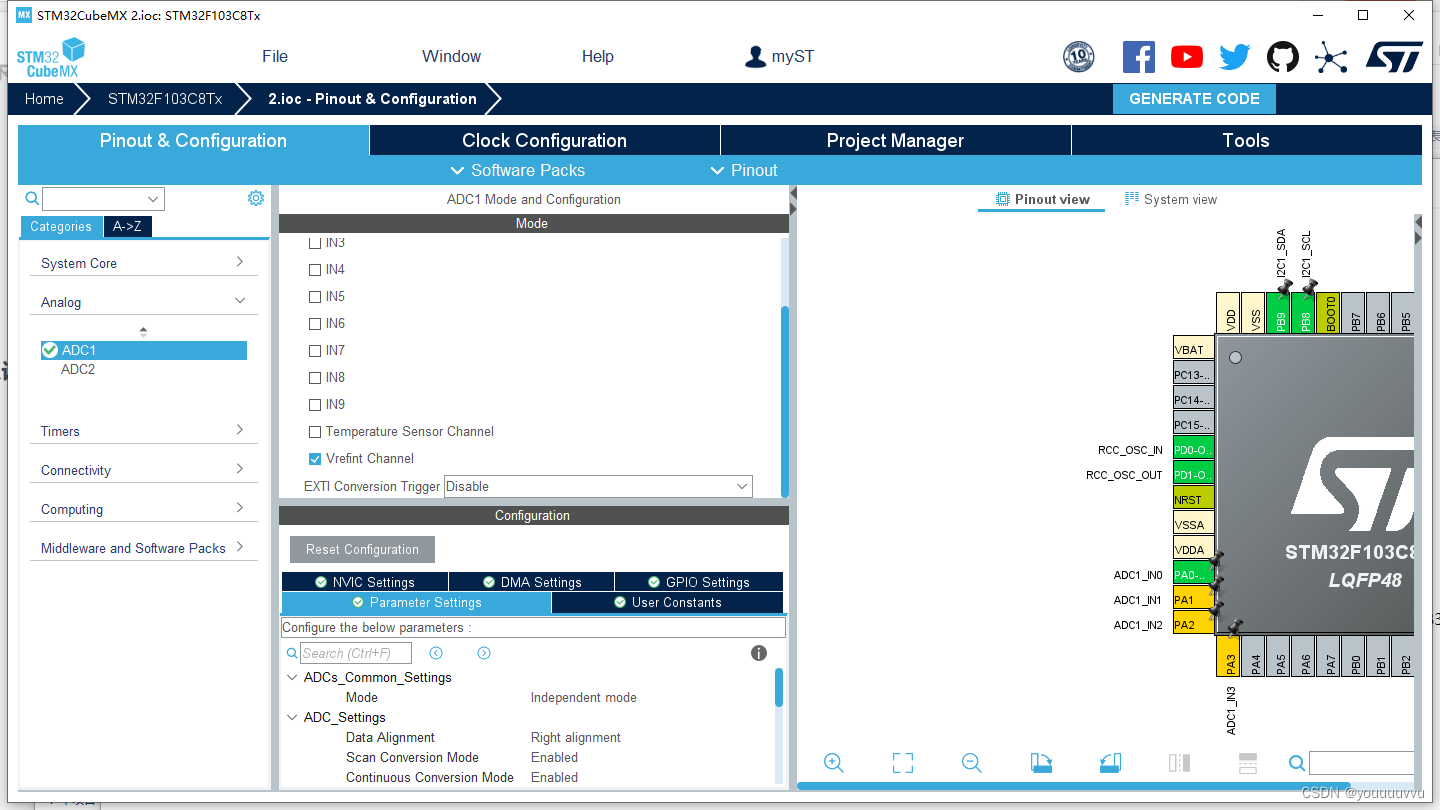Screen dimensions: 1440x810
Task: Open the DMA Settings tab
Action: pos(531,582)
